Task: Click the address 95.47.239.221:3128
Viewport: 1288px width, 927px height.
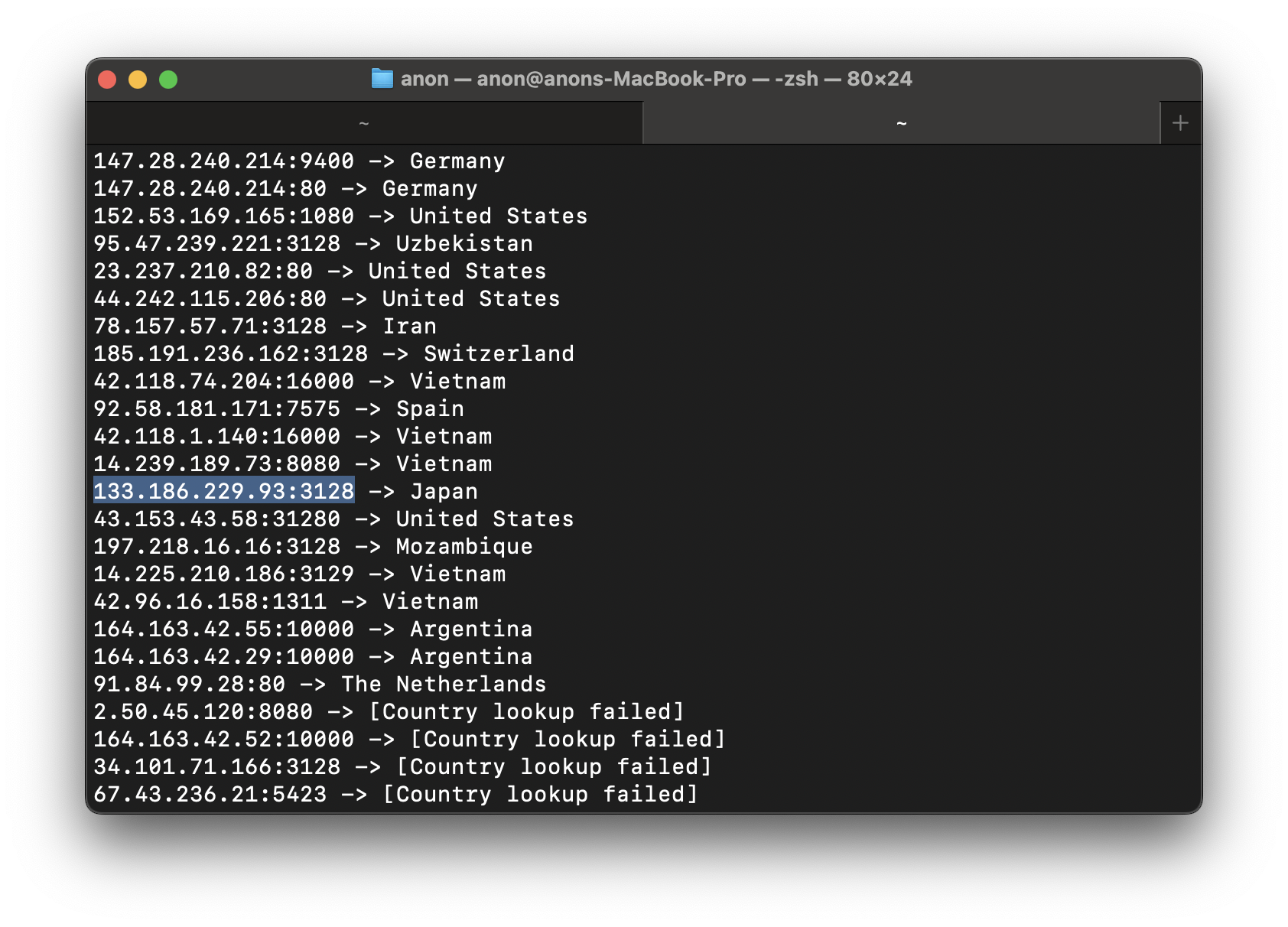Action: pos(217,243)
